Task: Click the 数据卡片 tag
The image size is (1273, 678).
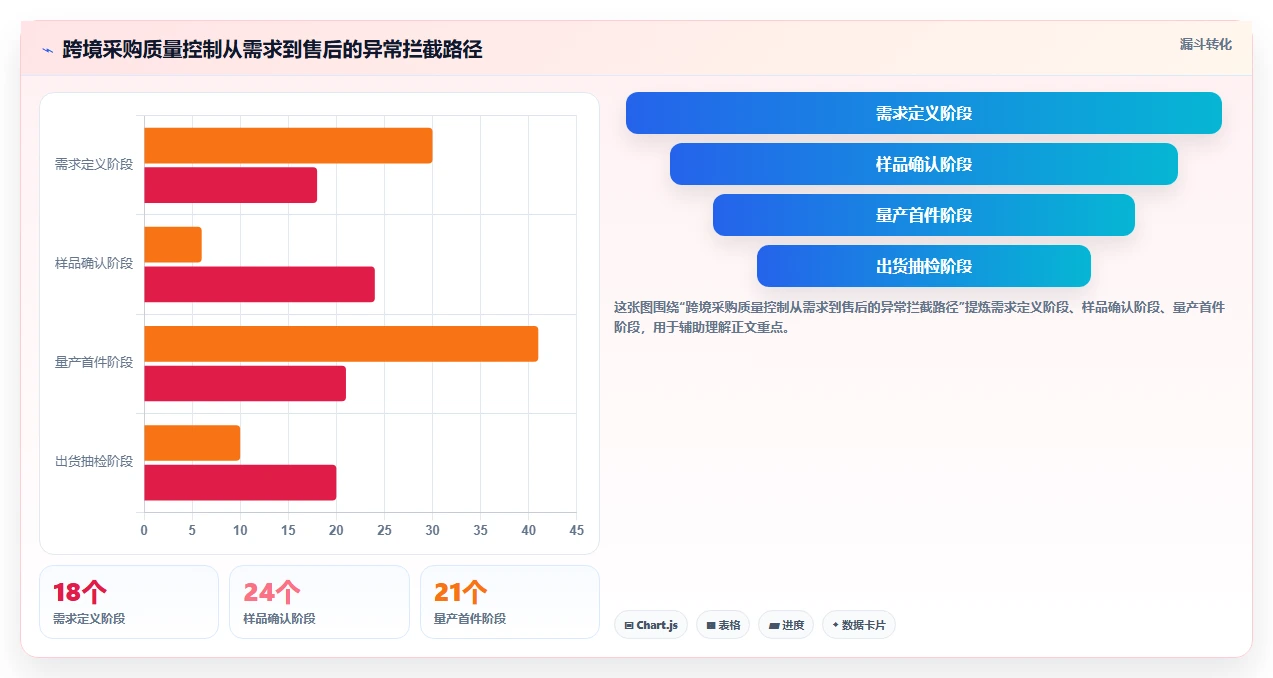Action: [x=859, y=625]
